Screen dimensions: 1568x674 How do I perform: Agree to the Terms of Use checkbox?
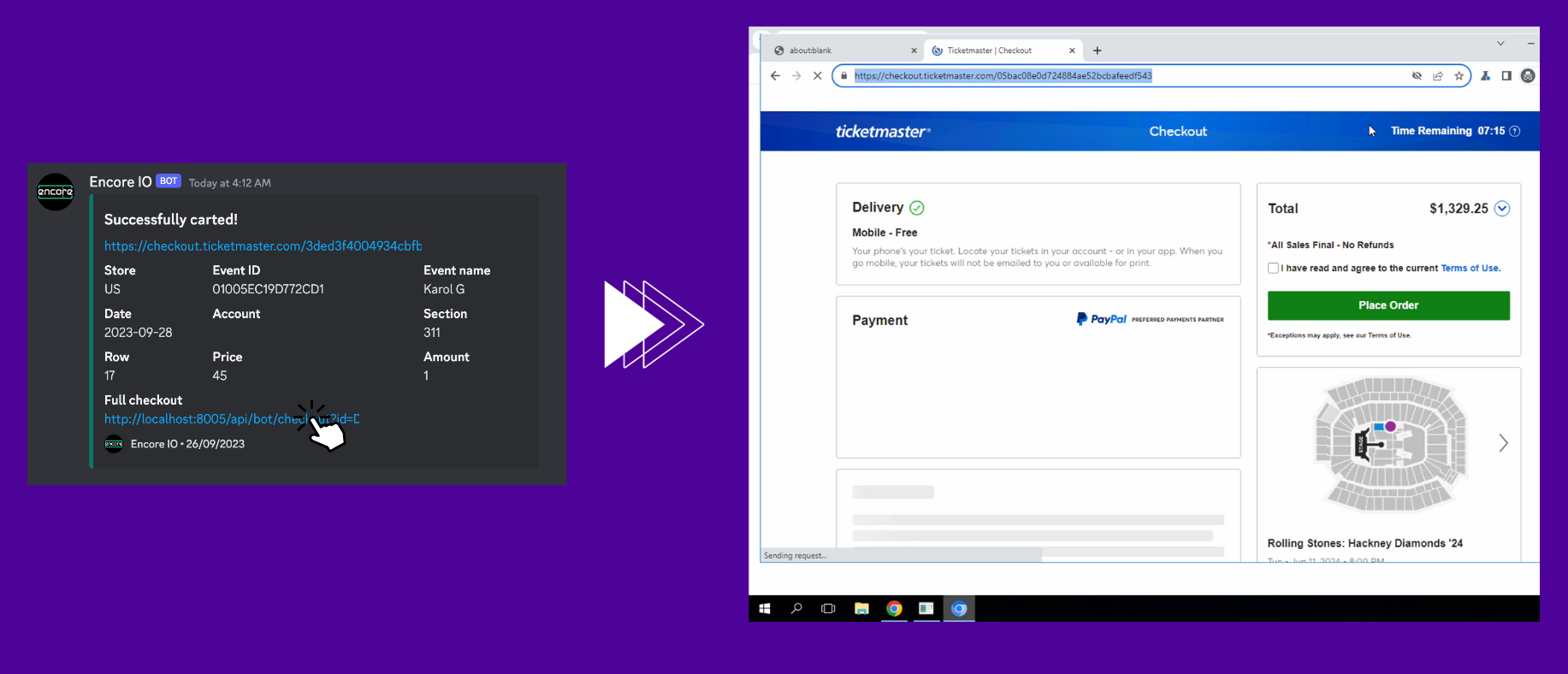[1273, 269]
